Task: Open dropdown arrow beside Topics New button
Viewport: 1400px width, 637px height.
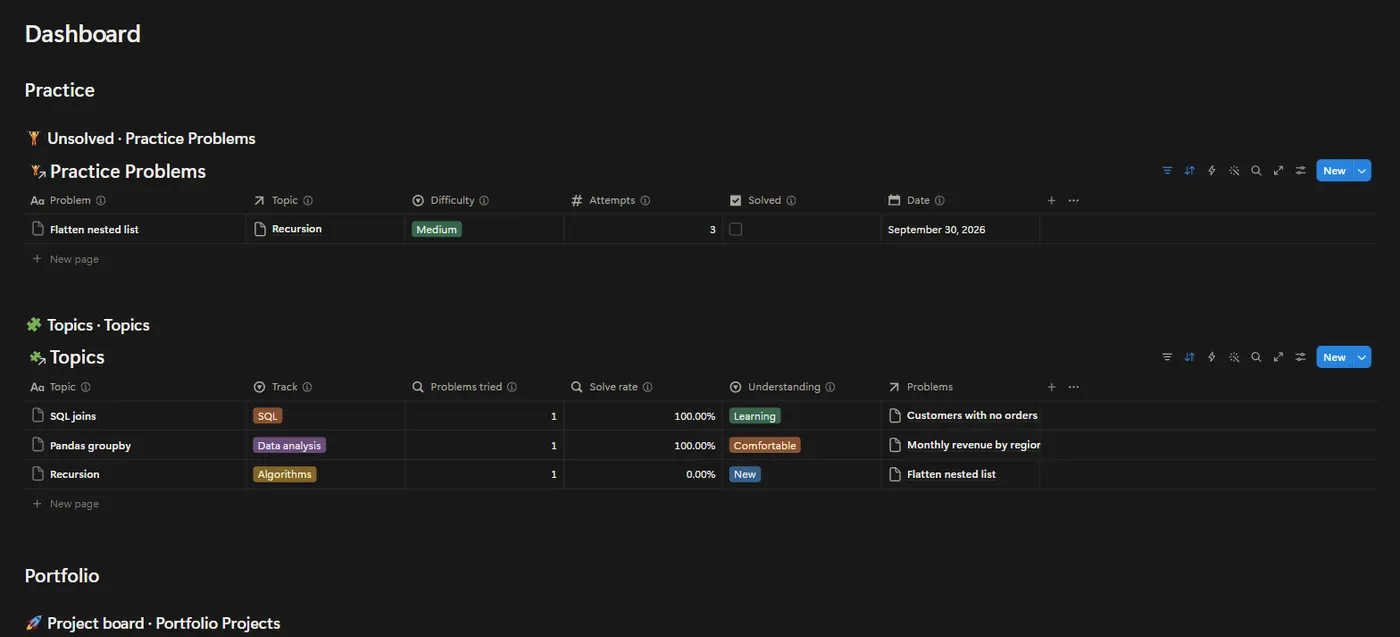Action: click(x=1362, y=357)
